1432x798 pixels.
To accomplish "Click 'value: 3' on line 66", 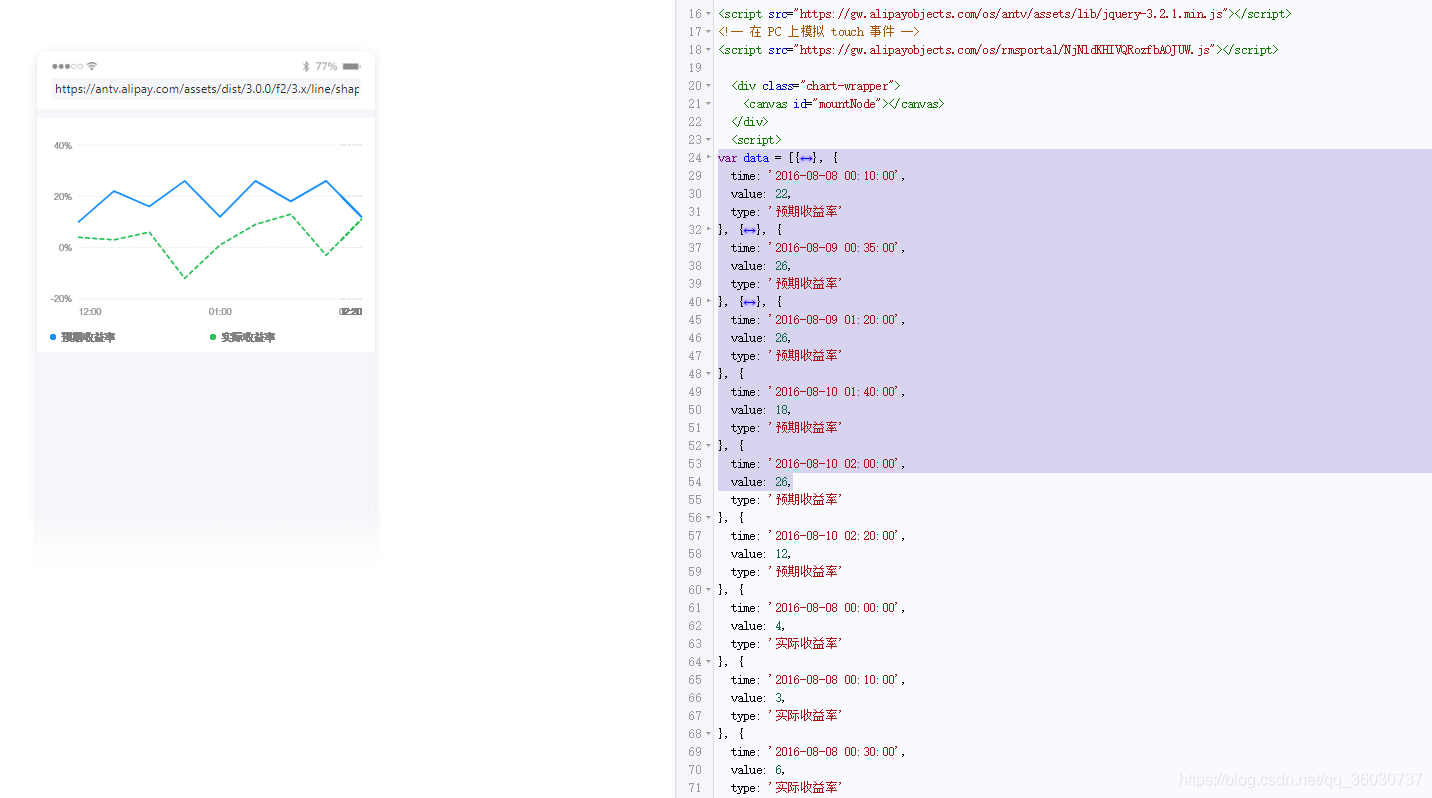I will tap(758, 698).
